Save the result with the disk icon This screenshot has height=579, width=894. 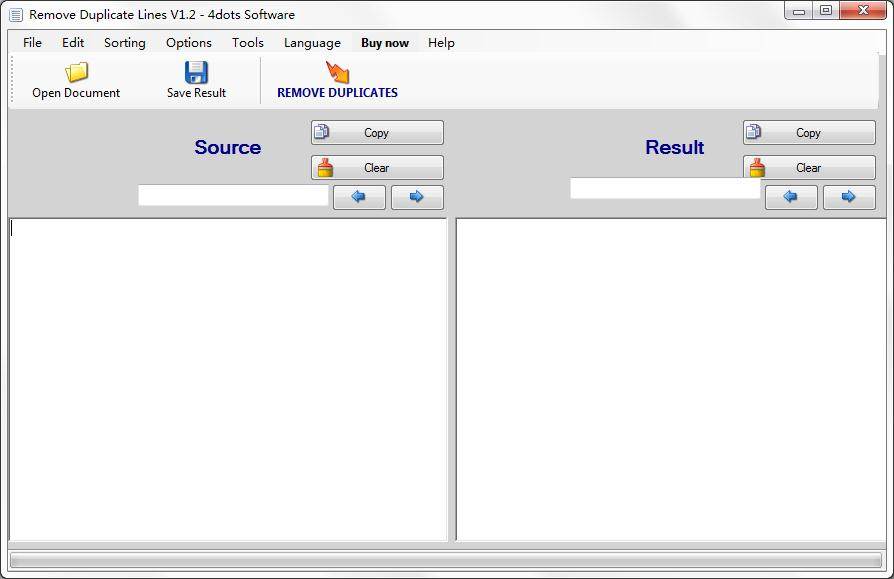point(196,70)
